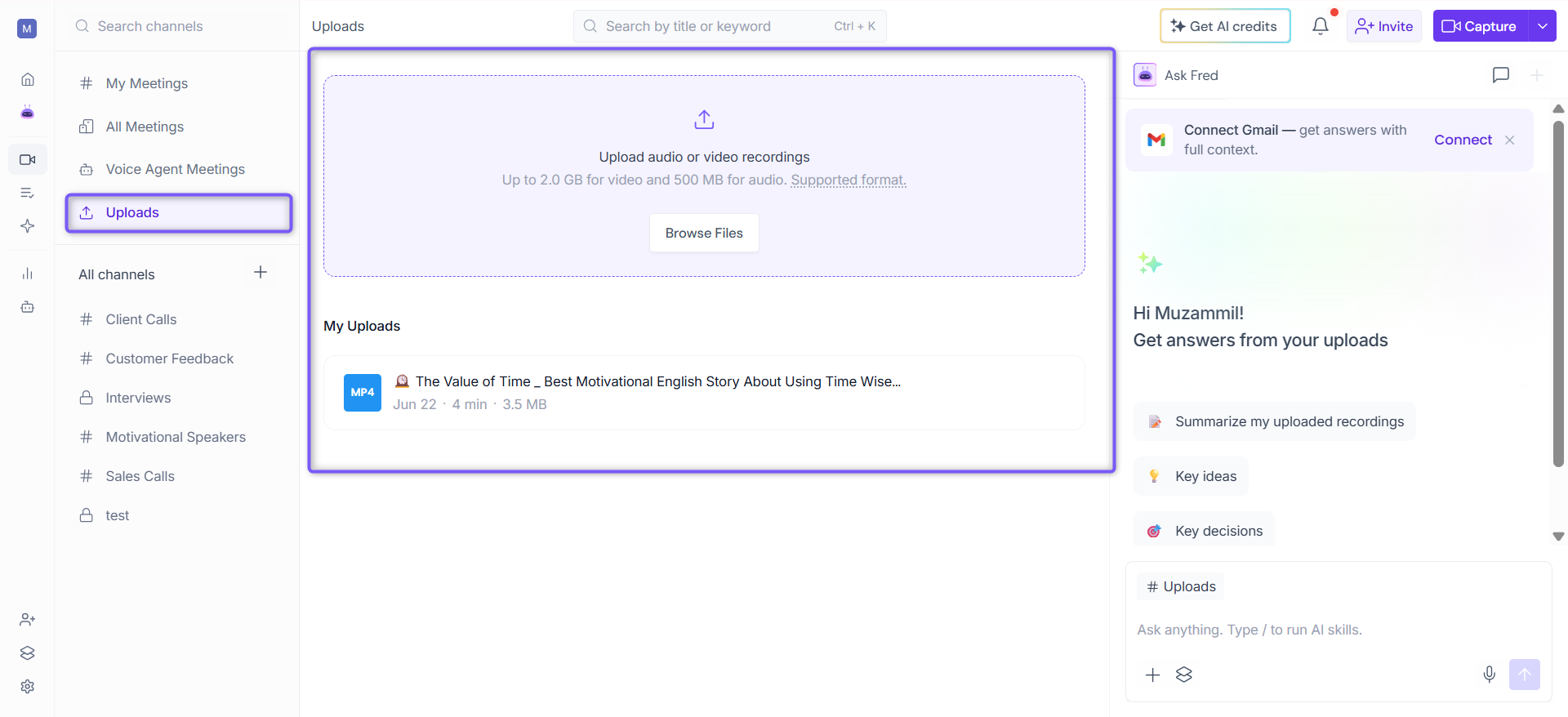Select the Key decisions suggestion
The image size is (1568, 717).
click(x=1204, y=531)
